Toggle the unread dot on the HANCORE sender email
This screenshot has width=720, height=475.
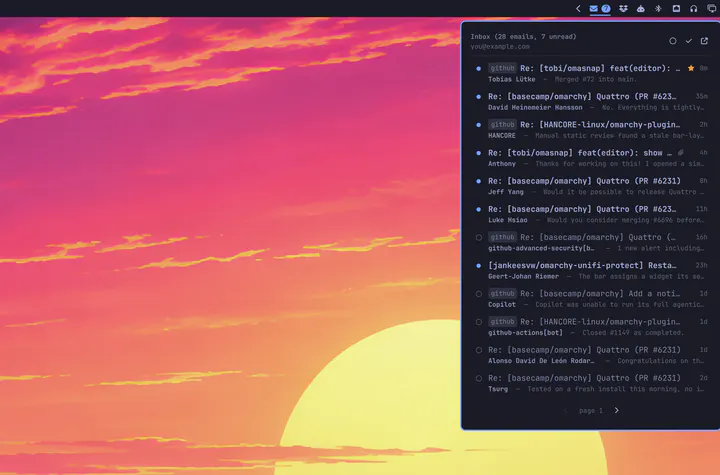[478, 125]
